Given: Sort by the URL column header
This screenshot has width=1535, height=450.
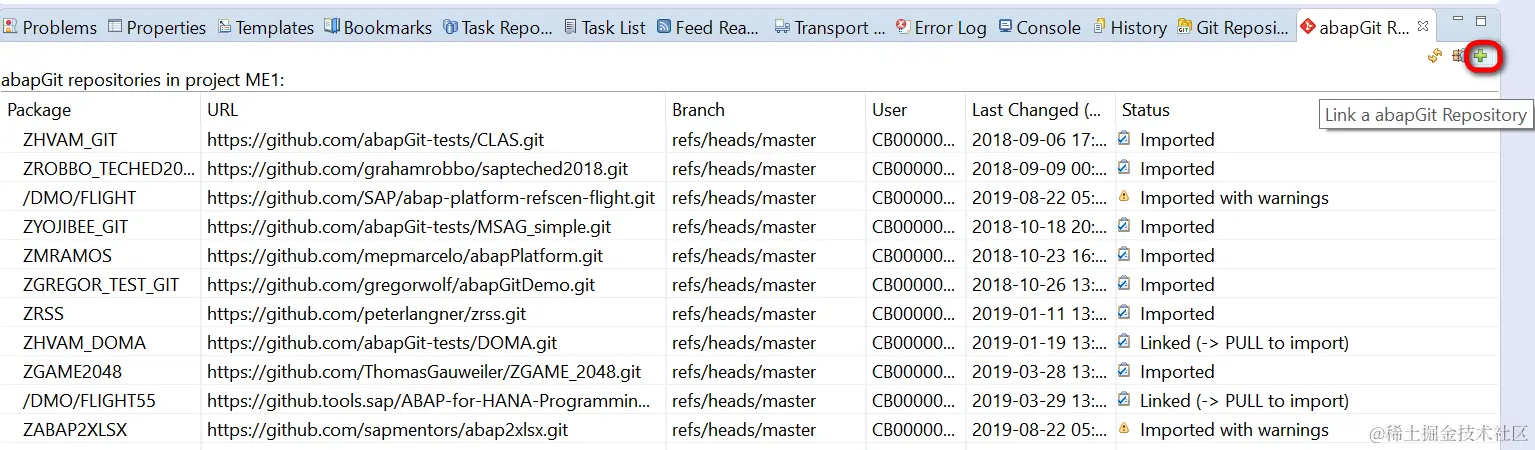Looking at the screenshot, I should pyautogui.click(x=222, y=110).
